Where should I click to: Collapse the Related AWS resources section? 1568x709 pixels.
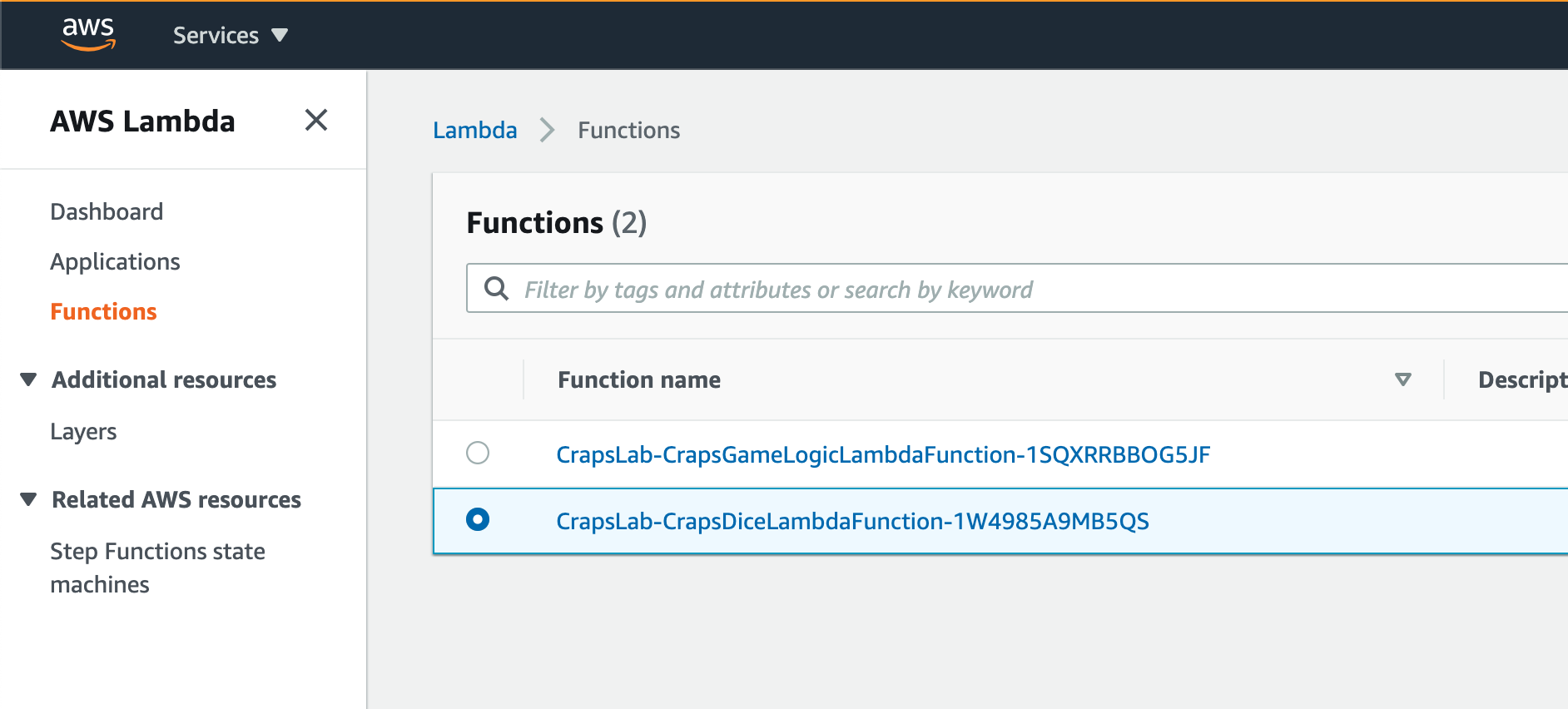(x=28, y=499)
